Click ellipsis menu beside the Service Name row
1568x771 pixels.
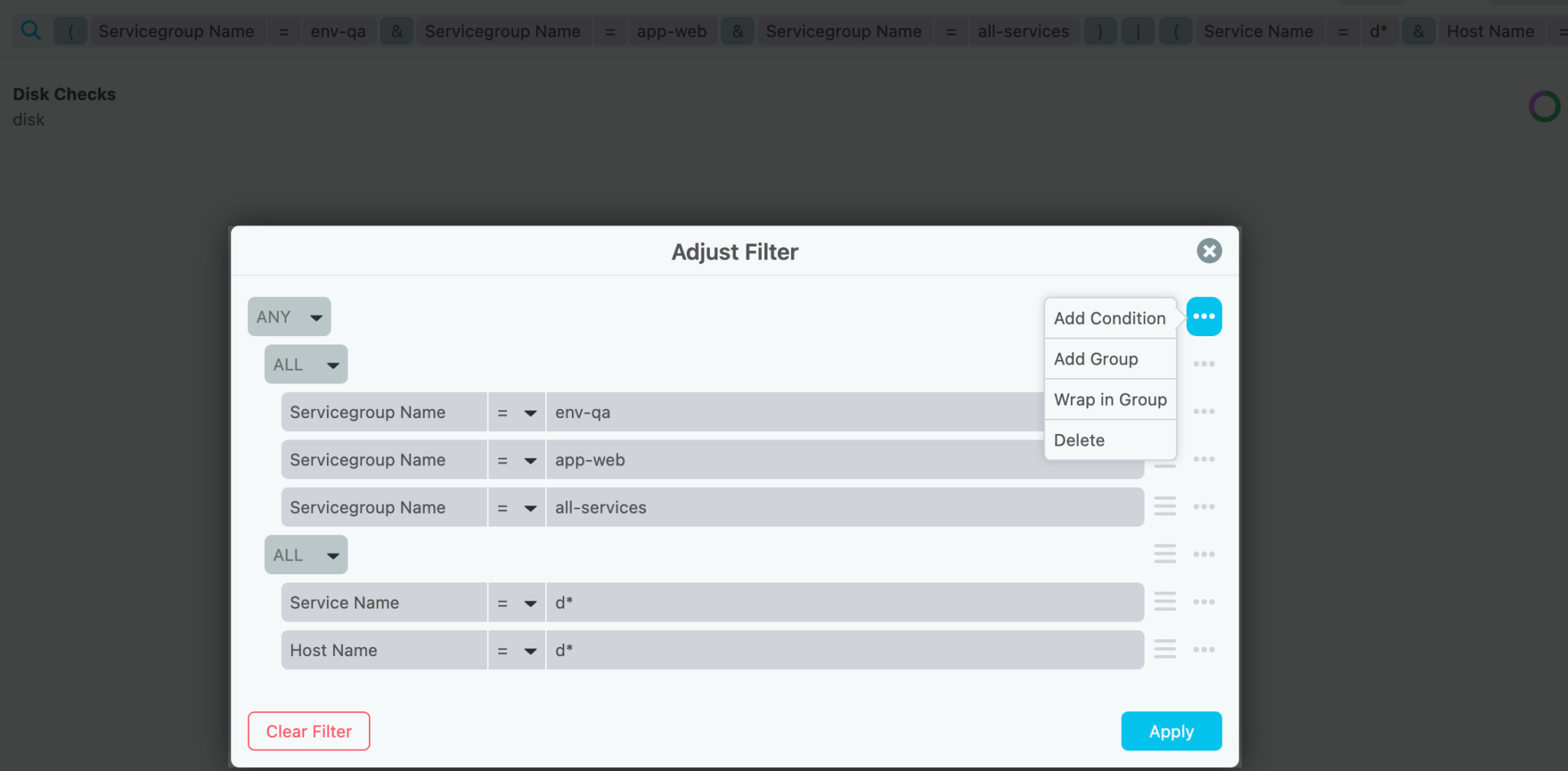pos(1203,602)
